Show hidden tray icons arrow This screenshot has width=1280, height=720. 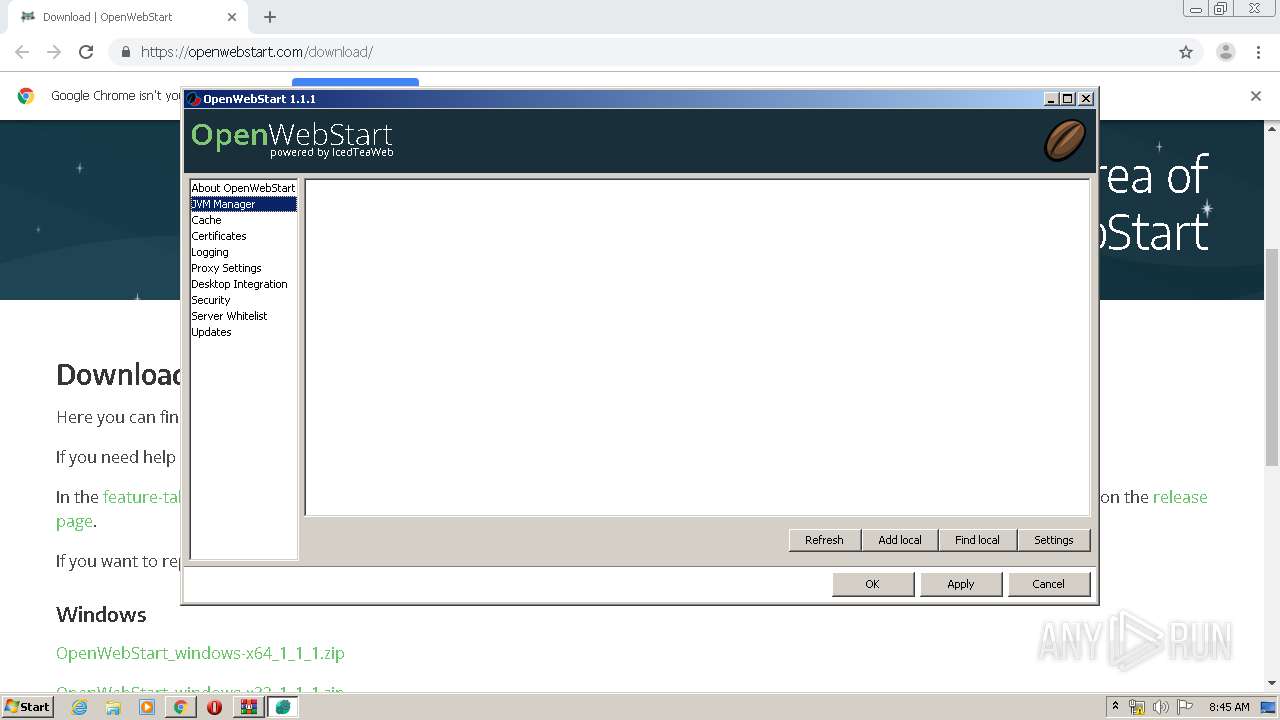coord(1116,707)
